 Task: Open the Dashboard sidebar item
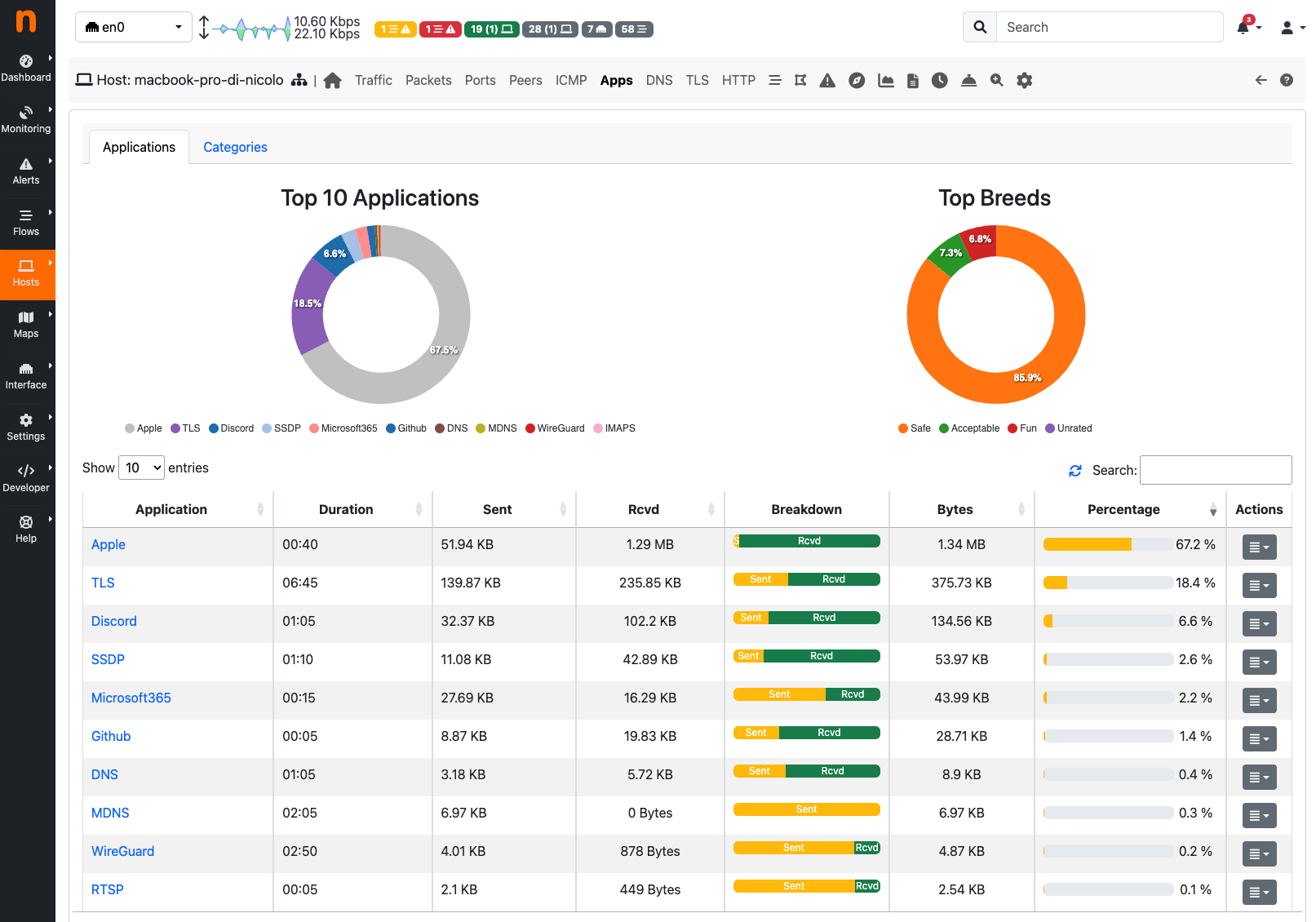click(x=26, y=69)
